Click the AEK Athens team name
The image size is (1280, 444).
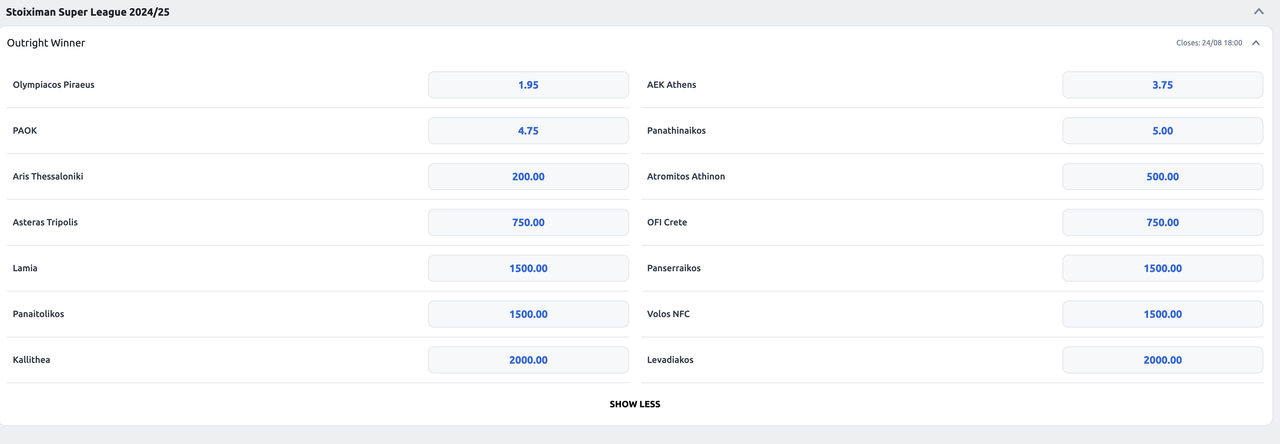(672, 85)
